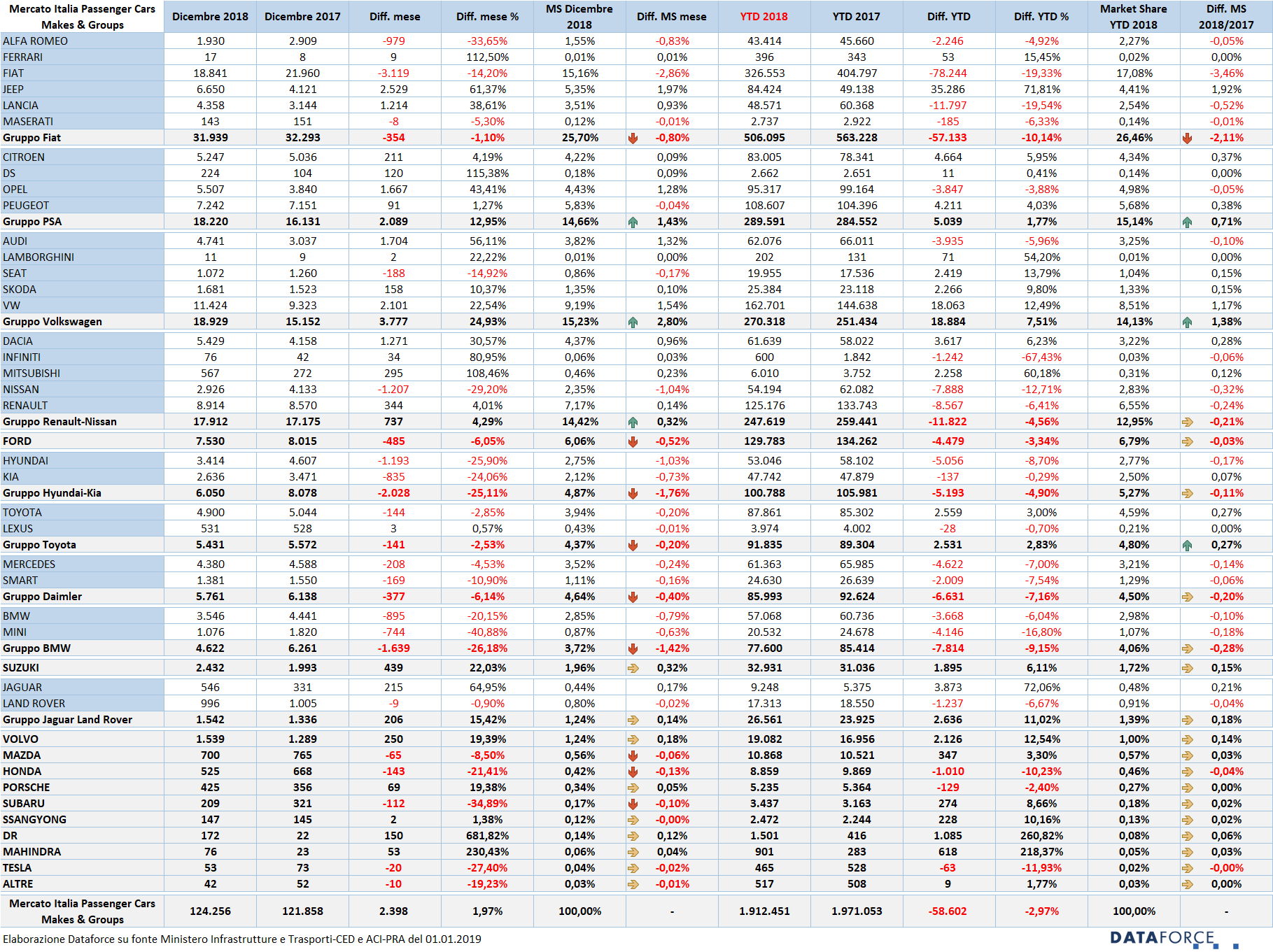The width and height of the screenshot is (1273, 952).
Task: Click FIAT's YTD 2018 value '326.553'
Action: 764,73
